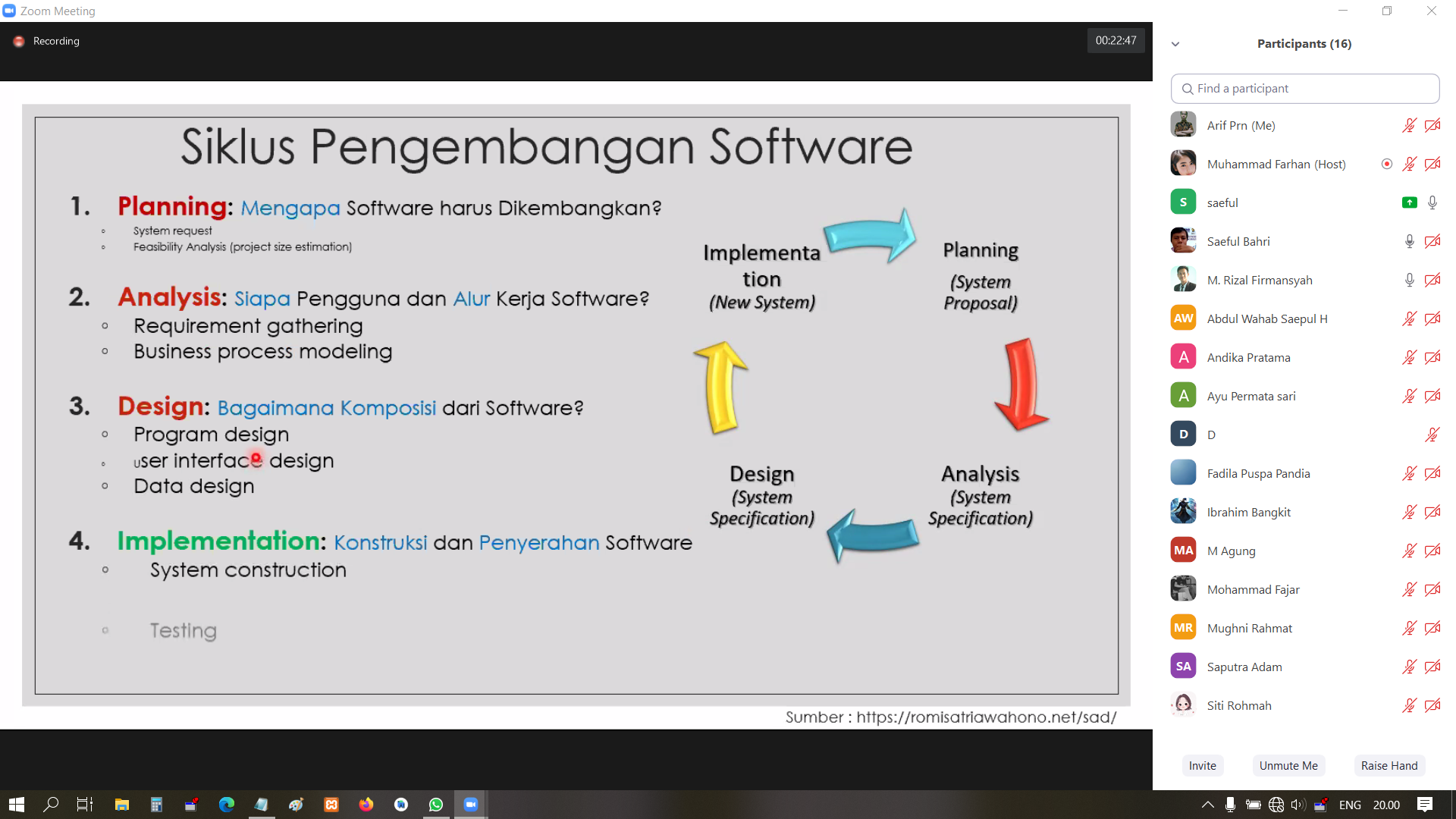Click Ibrahim Bangkit muted microphone icon
The width and height of the screenshot is (1456, 819).
(1409, 512)
